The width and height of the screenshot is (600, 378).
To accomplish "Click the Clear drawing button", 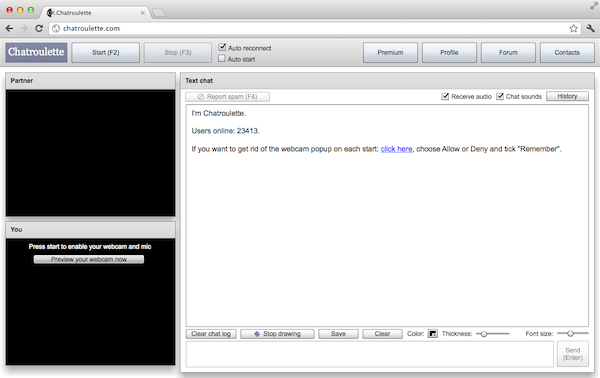I will (x=382, y=334).
